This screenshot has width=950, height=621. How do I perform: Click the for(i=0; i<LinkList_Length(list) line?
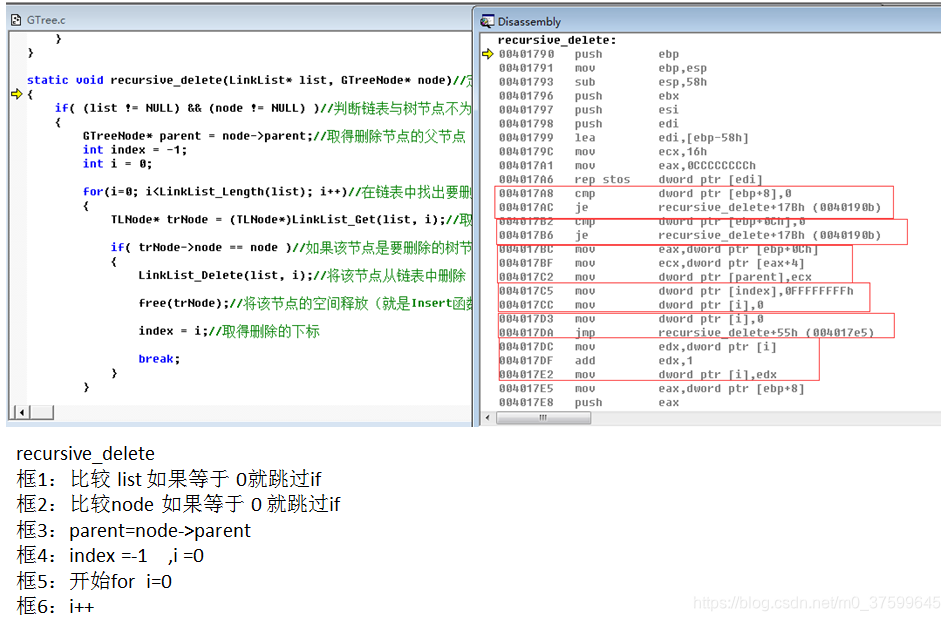[x=277, y=191]
